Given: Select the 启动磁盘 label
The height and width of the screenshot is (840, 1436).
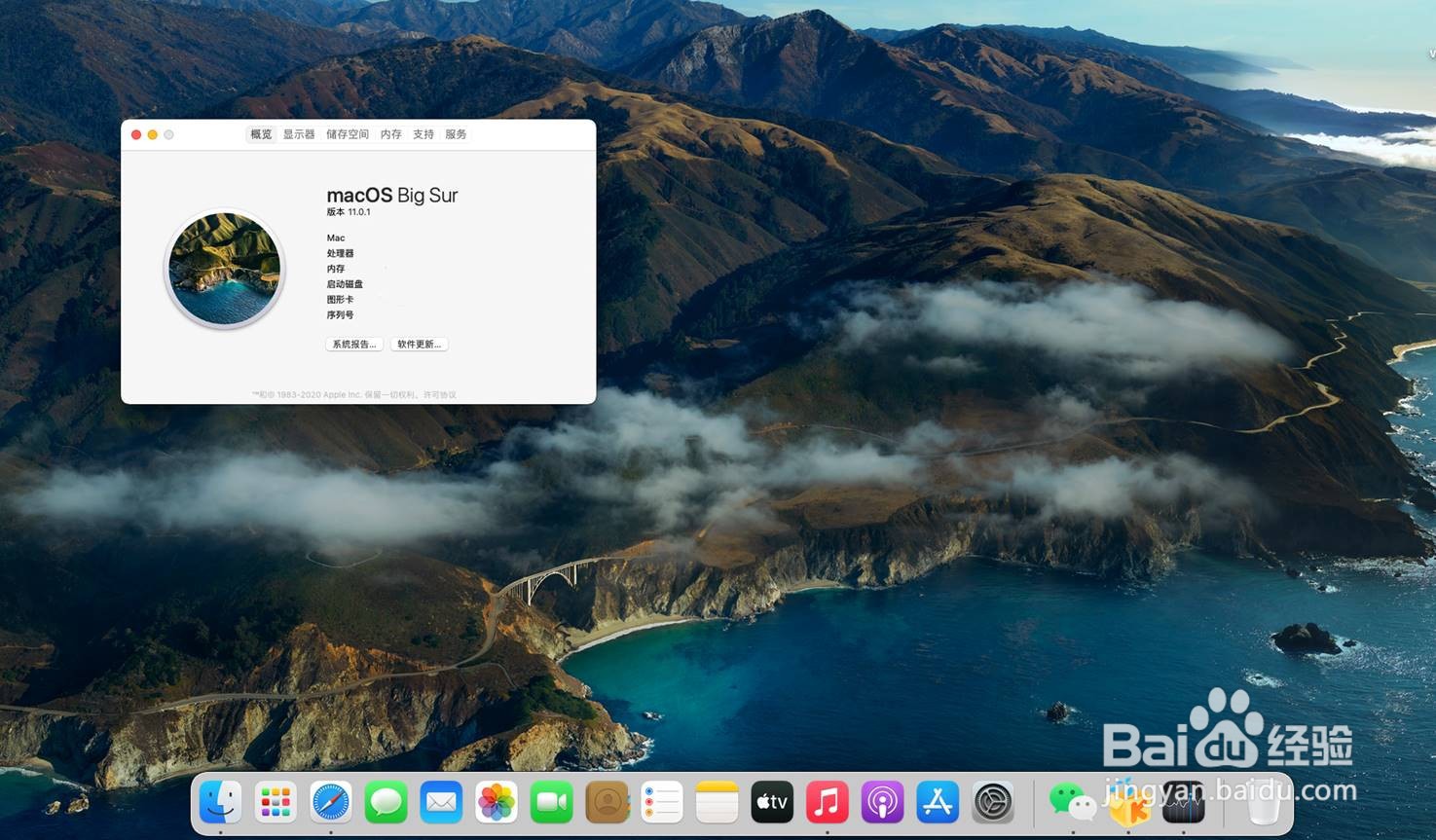Looking at the screenshot, I should (x=345, y=284).
